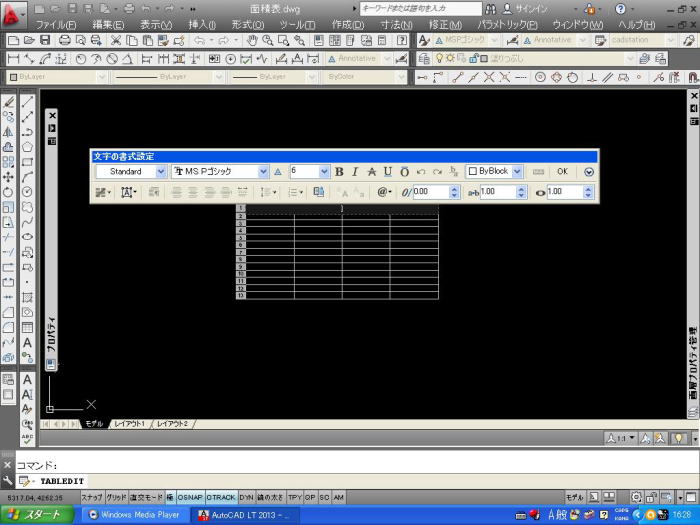Viewport: 700px width, 525px height.
Task: Increase the tracking value stepper
Action: coord(521,189)
